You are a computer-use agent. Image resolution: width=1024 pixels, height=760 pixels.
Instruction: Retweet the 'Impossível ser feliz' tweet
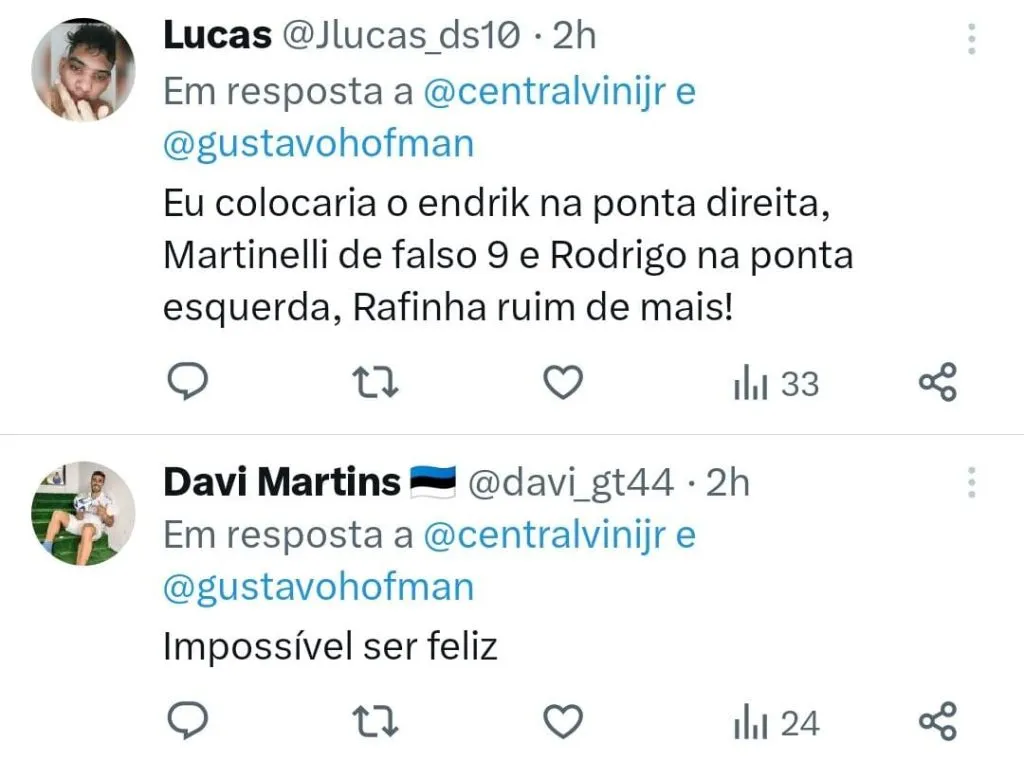(x=375, y=721)
